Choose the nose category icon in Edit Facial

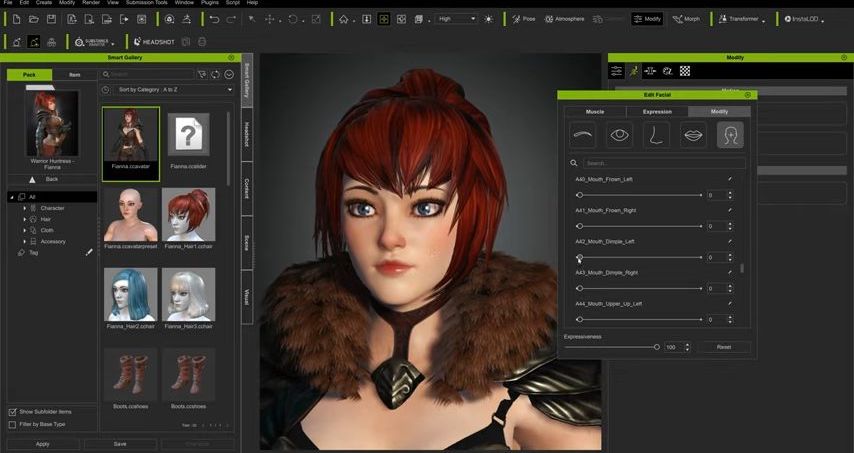tap(656, 135)
